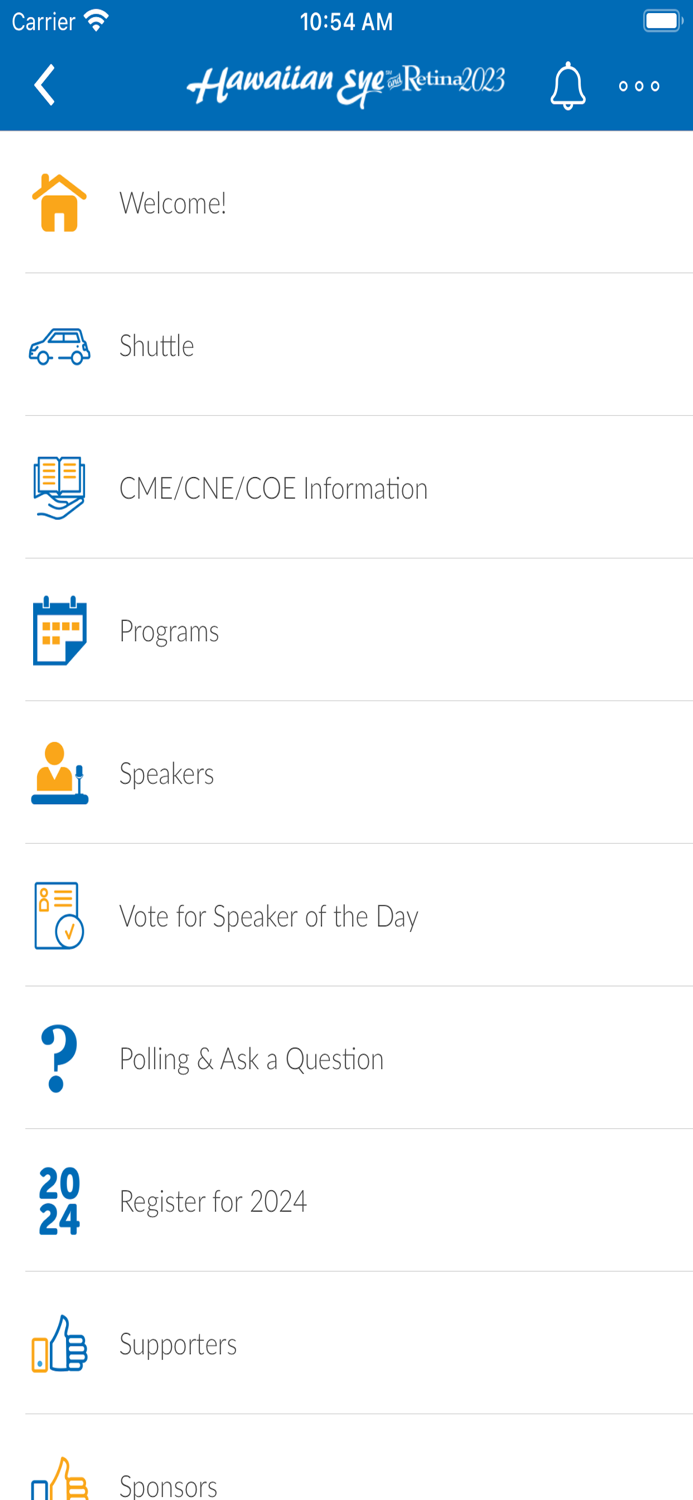Go to Programs list
The height and width of the screenshot is (1500, 693).
point(169,631)
